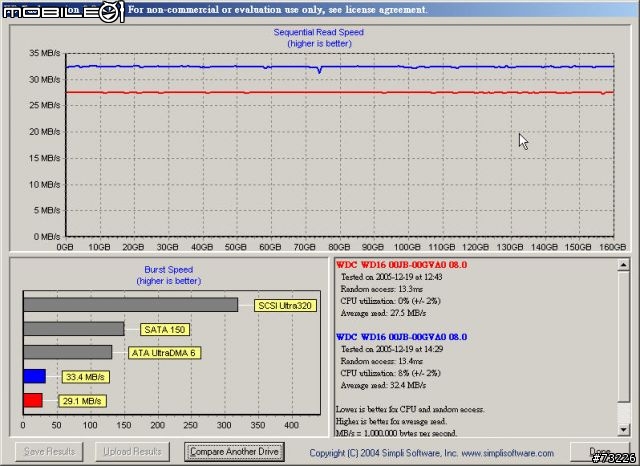Click the gray ATA UltraDMA 6 bar

68,352
